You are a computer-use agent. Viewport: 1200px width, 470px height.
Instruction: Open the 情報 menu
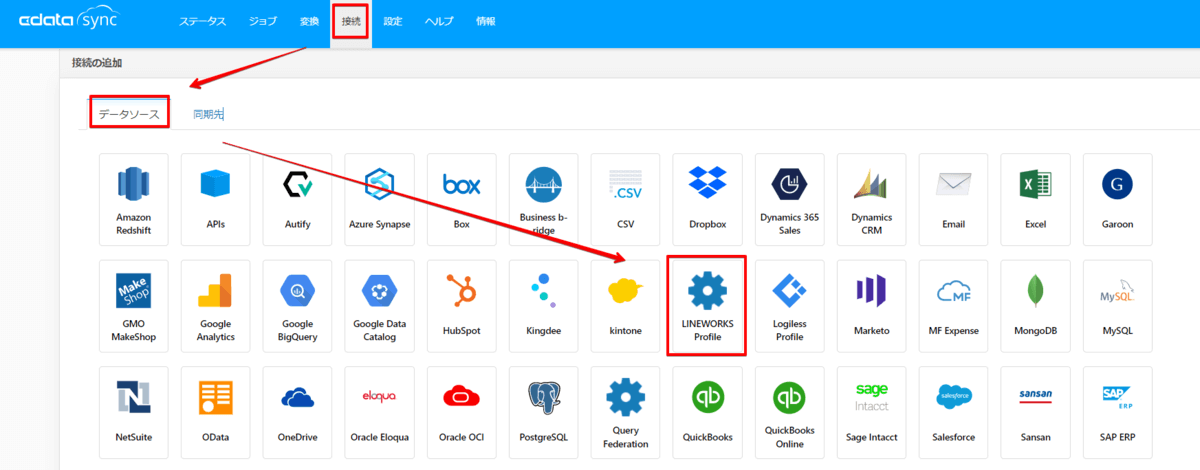(485, 21)
